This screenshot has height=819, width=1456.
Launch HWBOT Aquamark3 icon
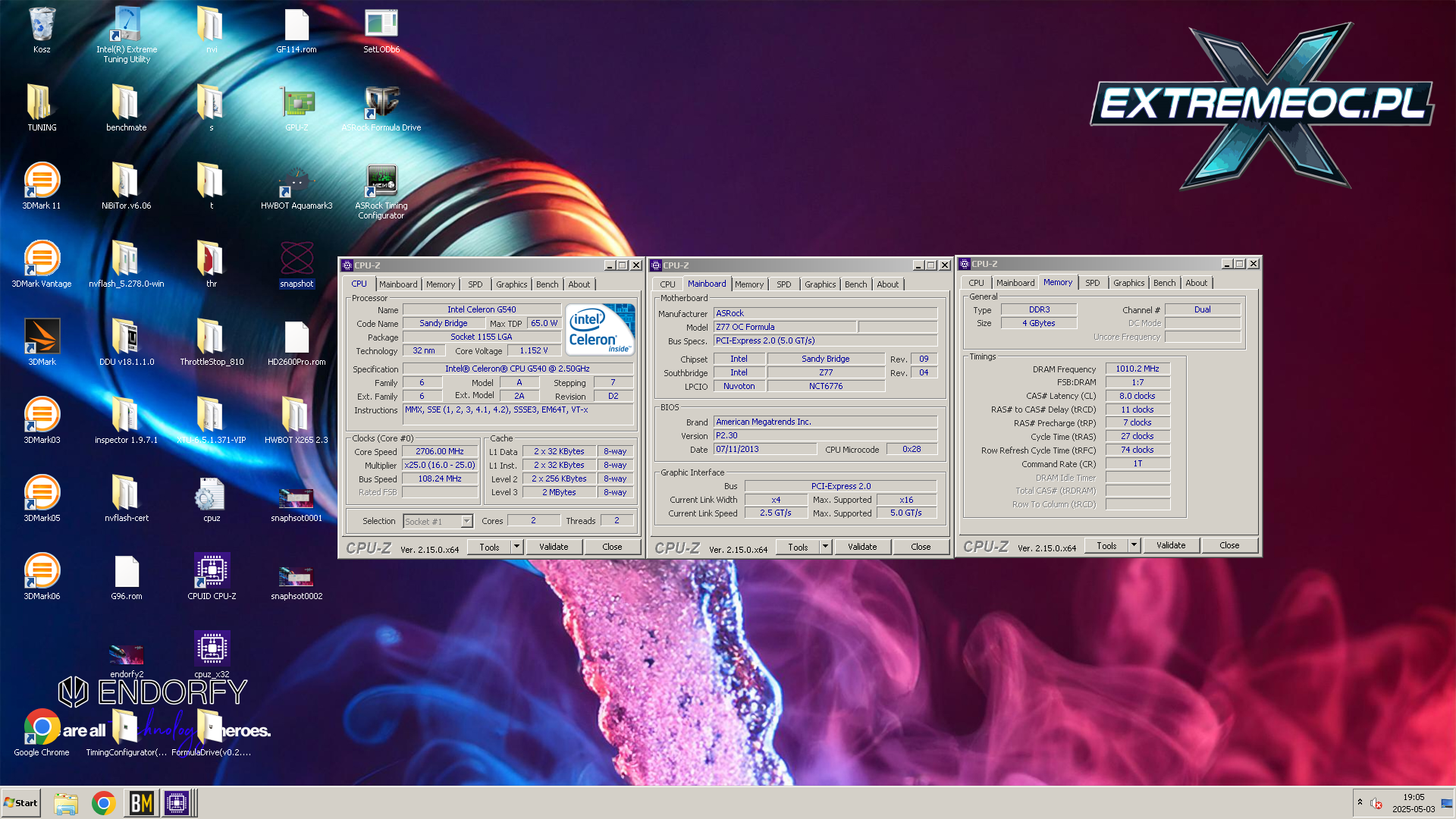(x=297, y=187)
